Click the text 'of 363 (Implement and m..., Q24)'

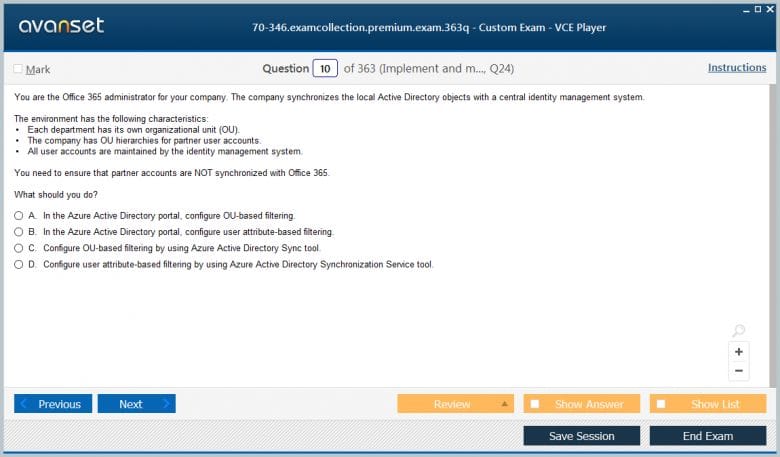pyautogui.click(x=429, y=69)
